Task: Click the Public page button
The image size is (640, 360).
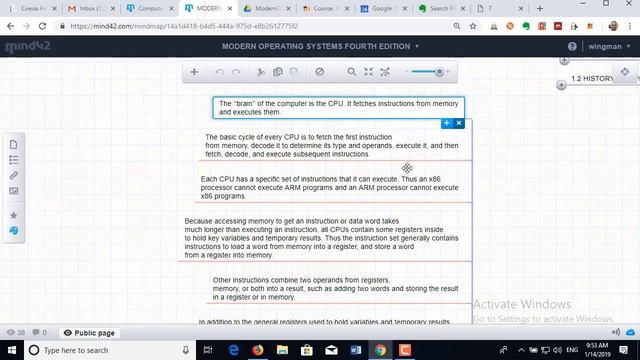Action: (89, 333)
